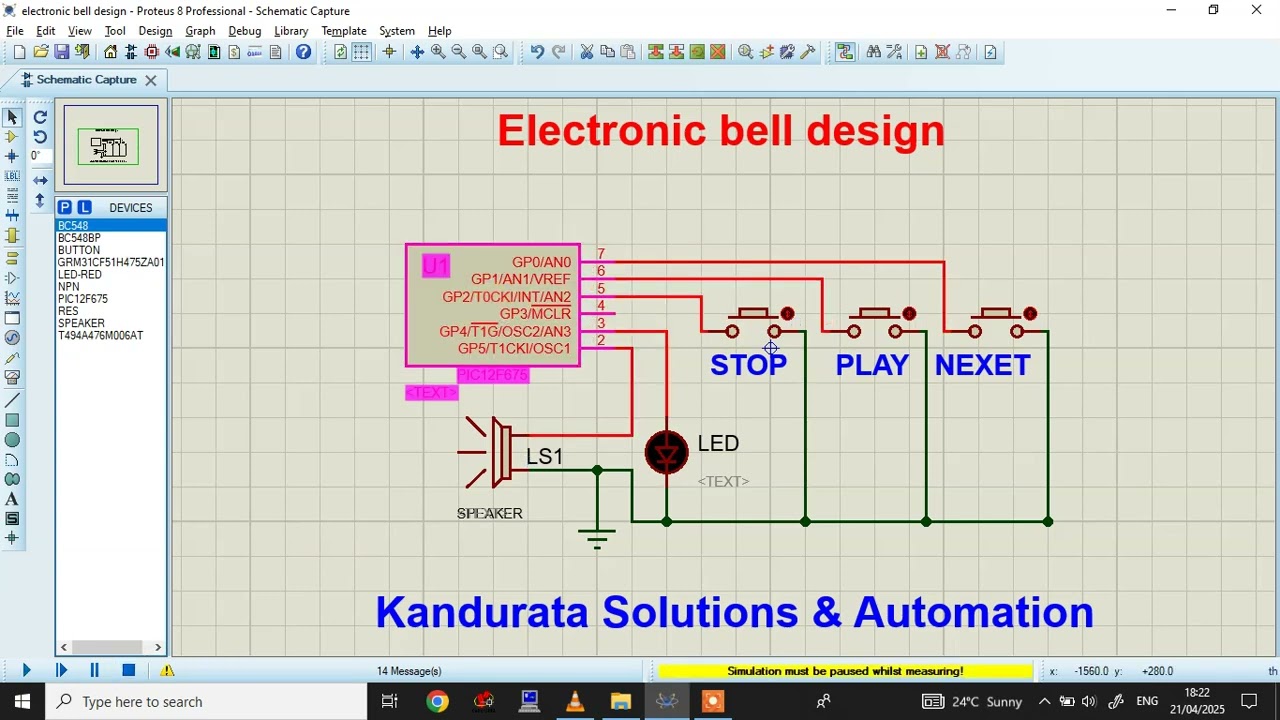Click the Search binoculars icon
This screenshot has width=1280, height=720.
click(873, 52)
